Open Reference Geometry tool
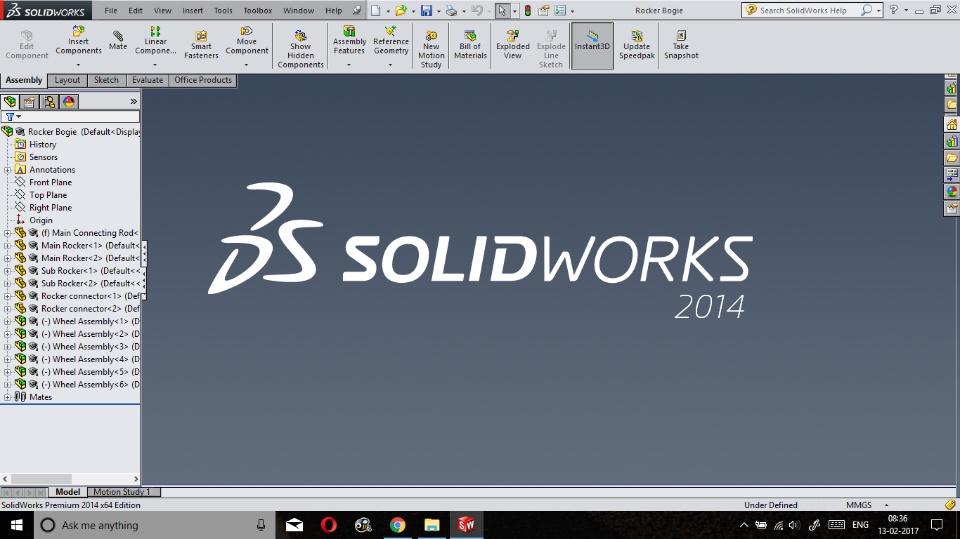 click(391, 40)
